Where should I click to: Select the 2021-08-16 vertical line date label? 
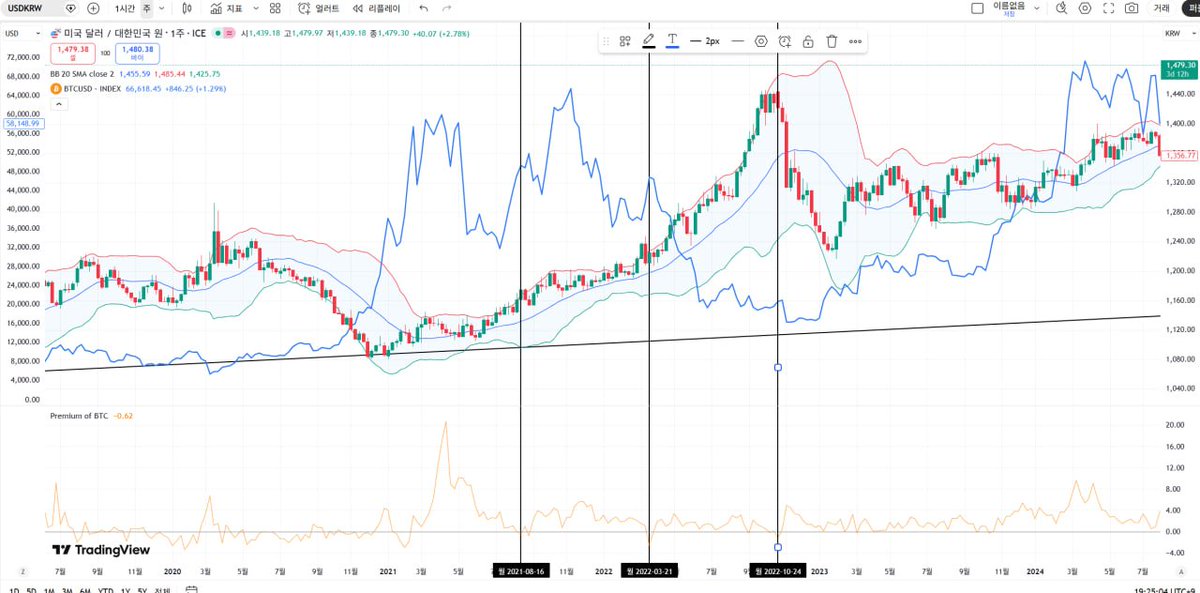click(x=521, y=571)
